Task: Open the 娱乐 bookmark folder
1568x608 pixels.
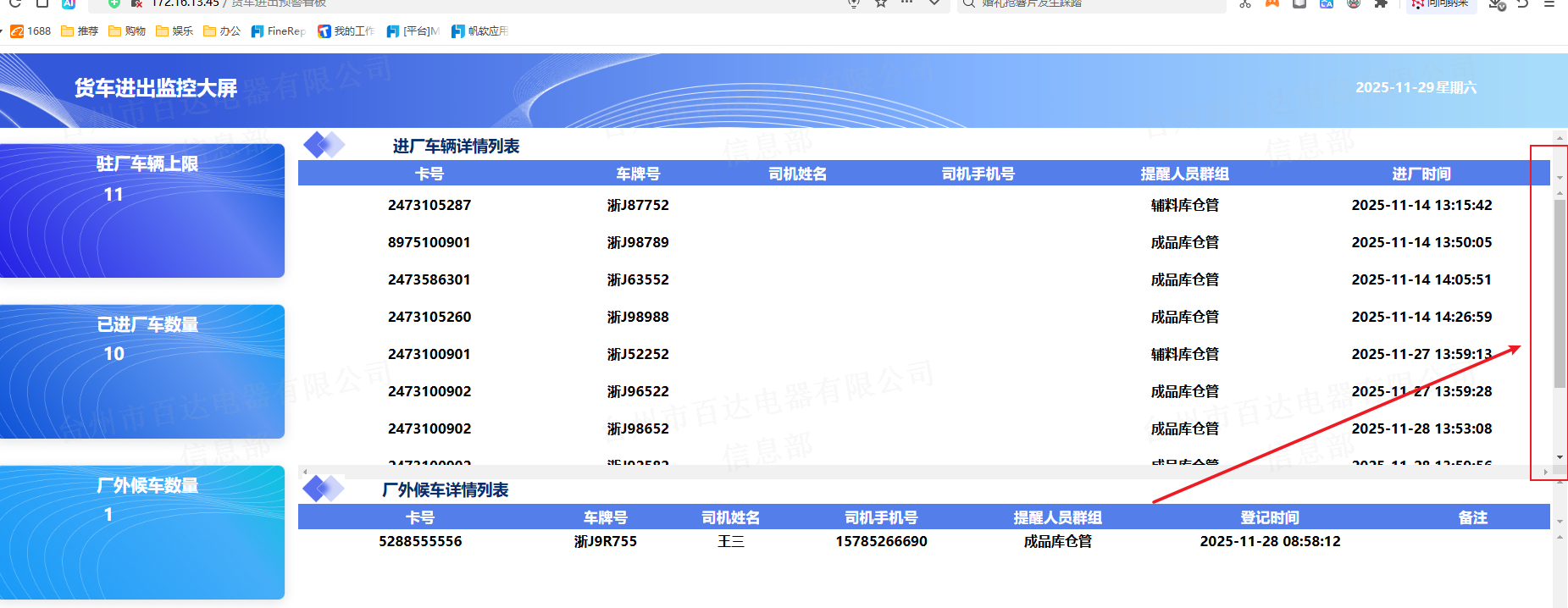Action: (x=175, y=31)
